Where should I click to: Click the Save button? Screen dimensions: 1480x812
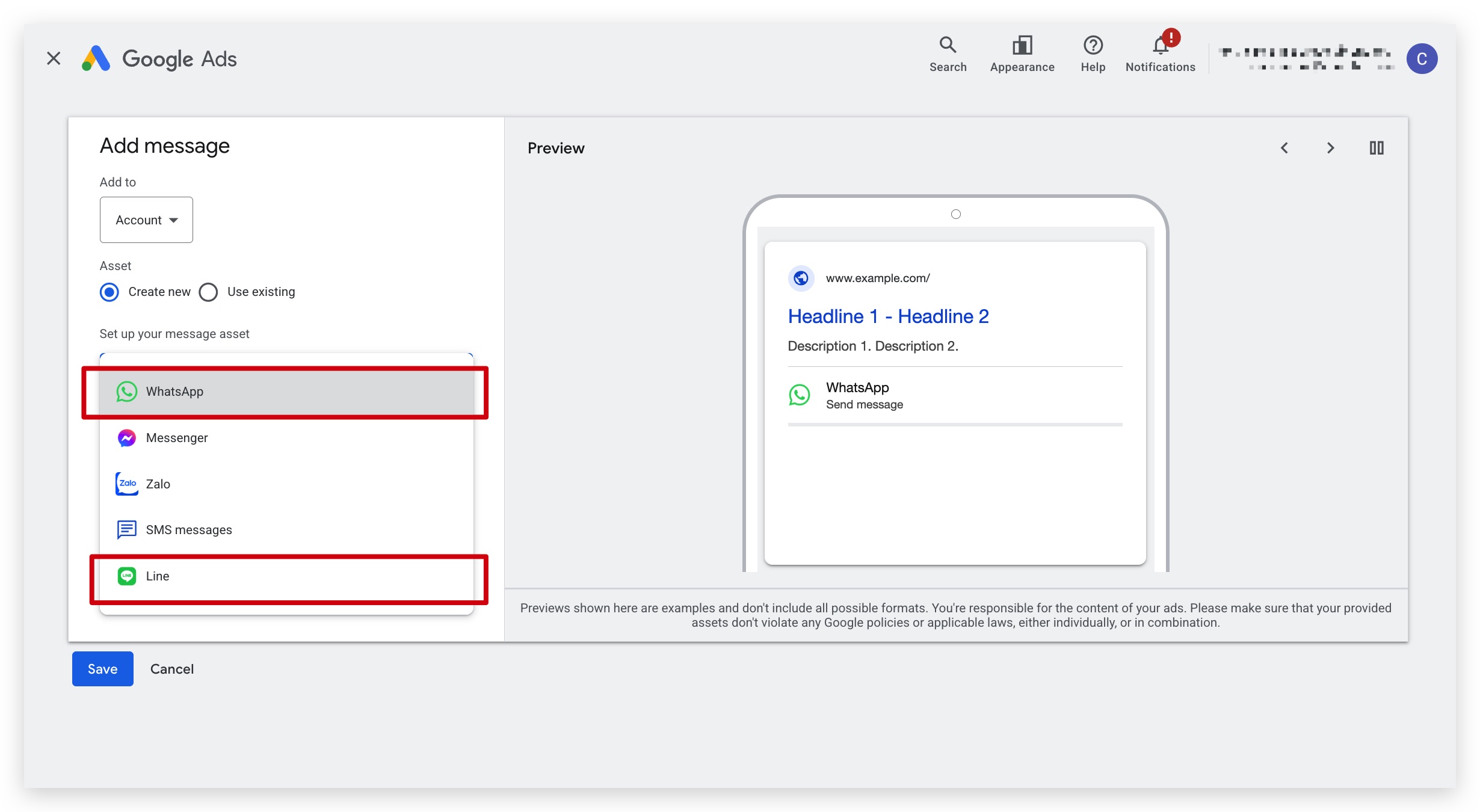[103, 669]
